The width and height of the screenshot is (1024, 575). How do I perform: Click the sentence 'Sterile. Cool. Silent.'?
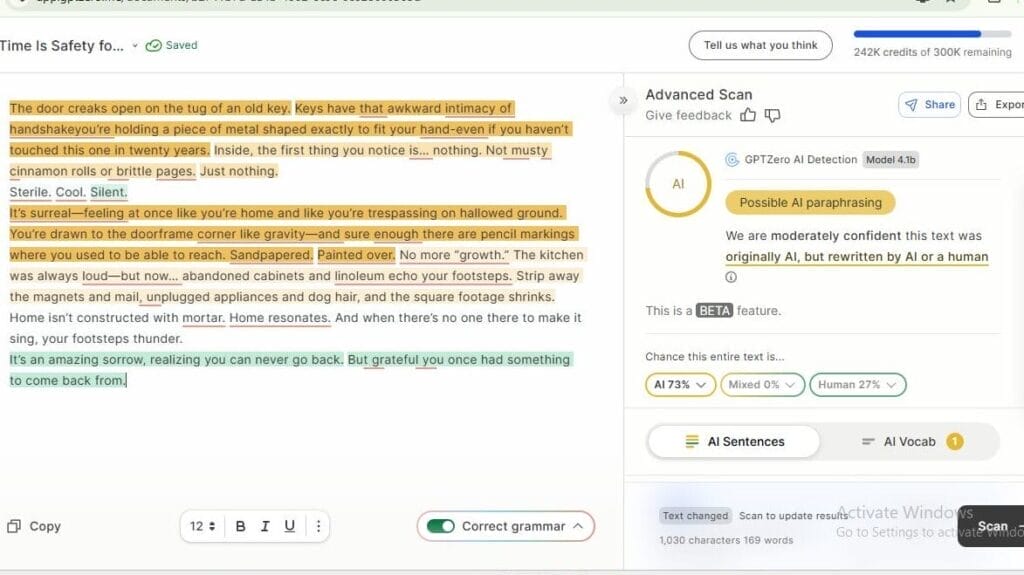tap(68, 192)
